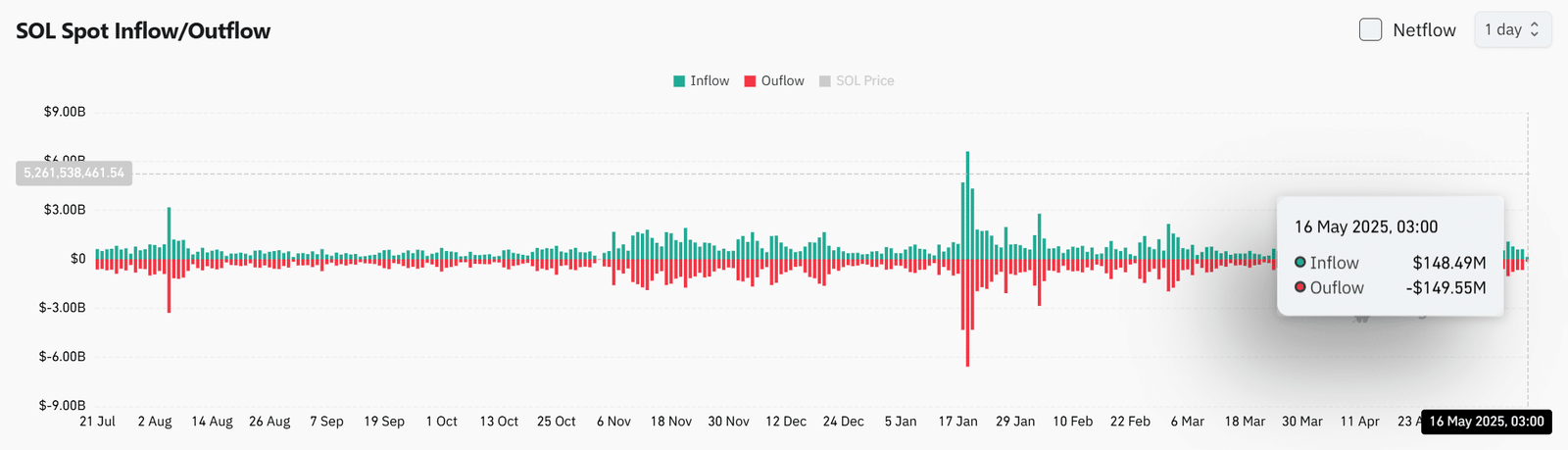Show SOL Price series via legend
Screen dimensions: 1568x450
click(857, 81)
